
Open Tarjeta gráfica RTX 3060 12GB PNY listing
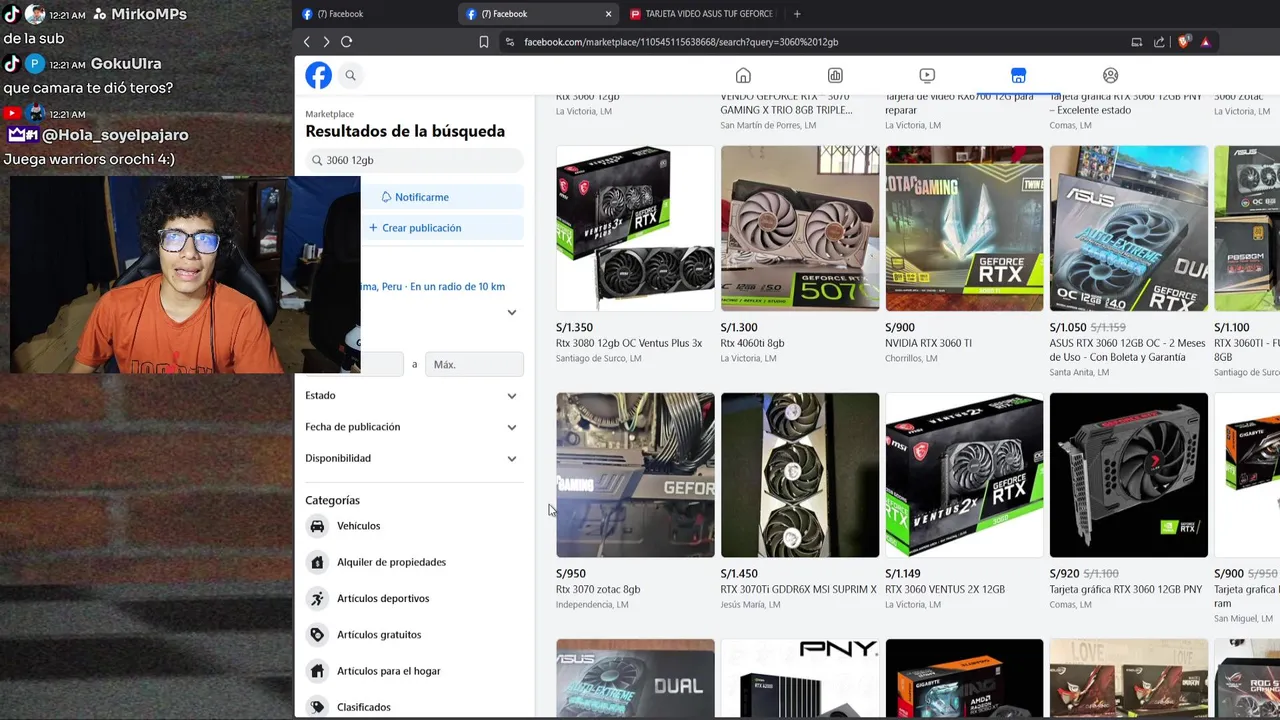tap(1126, 589)
